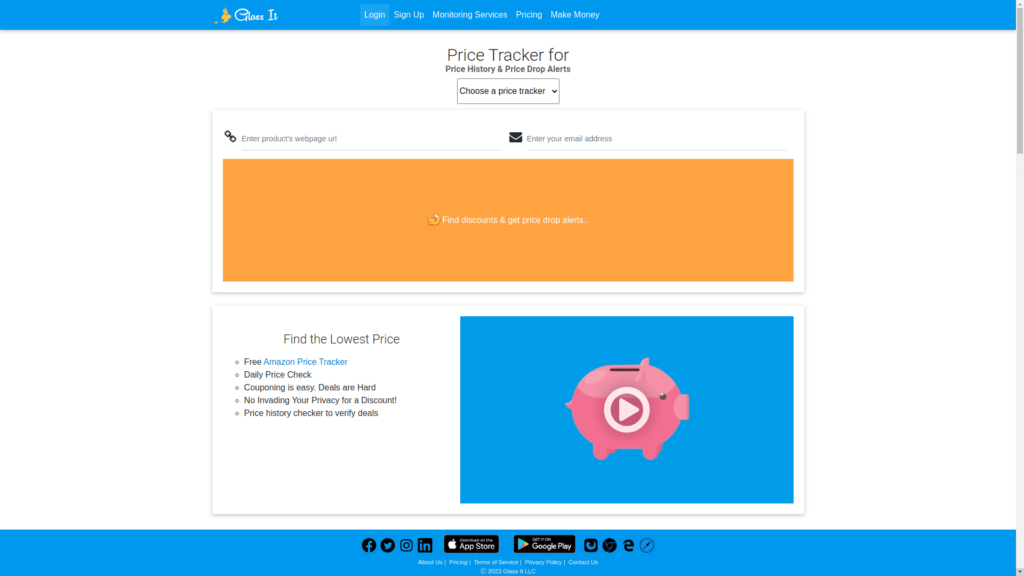This screenshot has height=576, width=1024.
Task: Open the Facebook icon in footer
Action: click(x=369, y=545)
